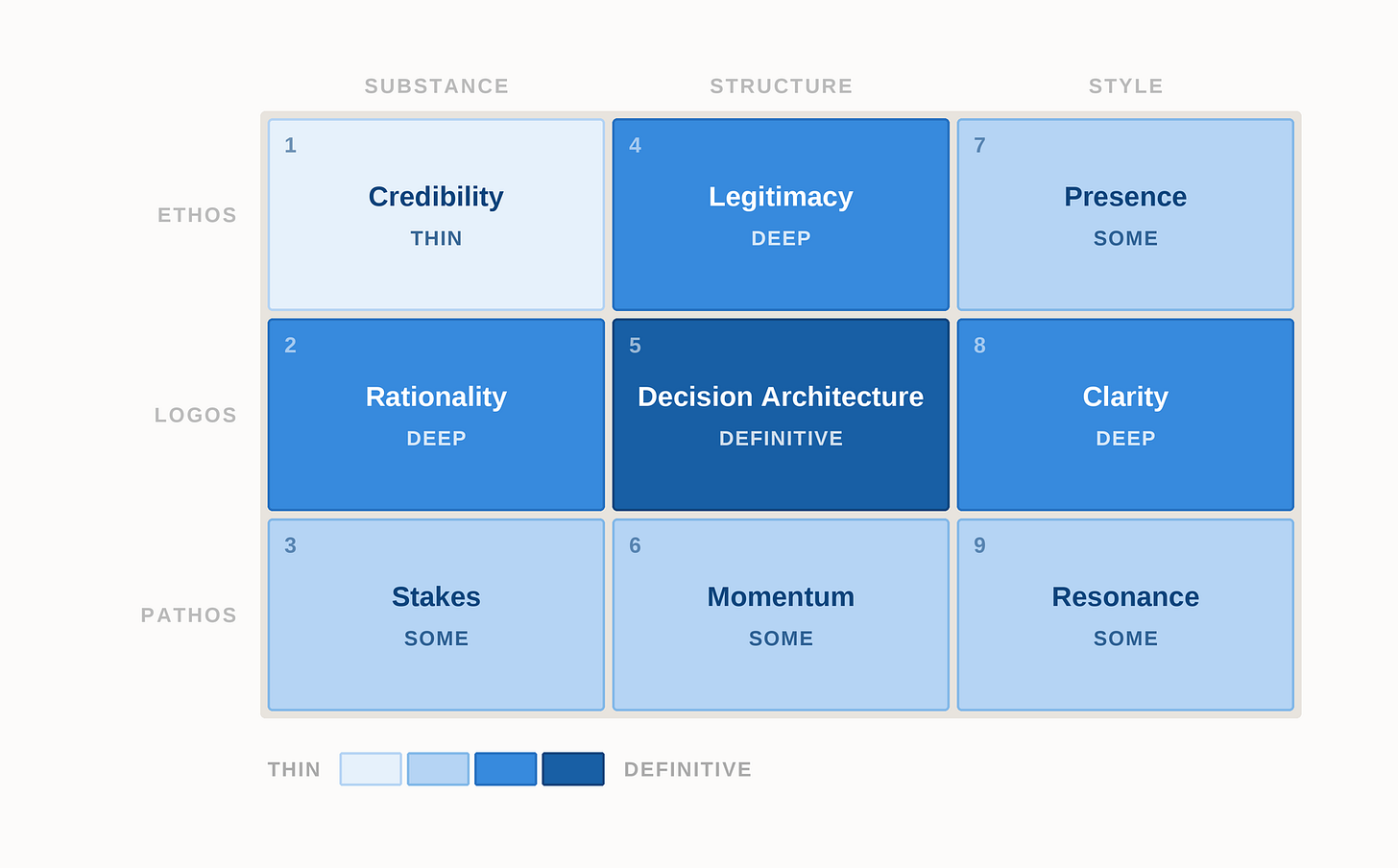
Task: Pick the medium-blue legend swatch
Action: (x=506, y=769)
